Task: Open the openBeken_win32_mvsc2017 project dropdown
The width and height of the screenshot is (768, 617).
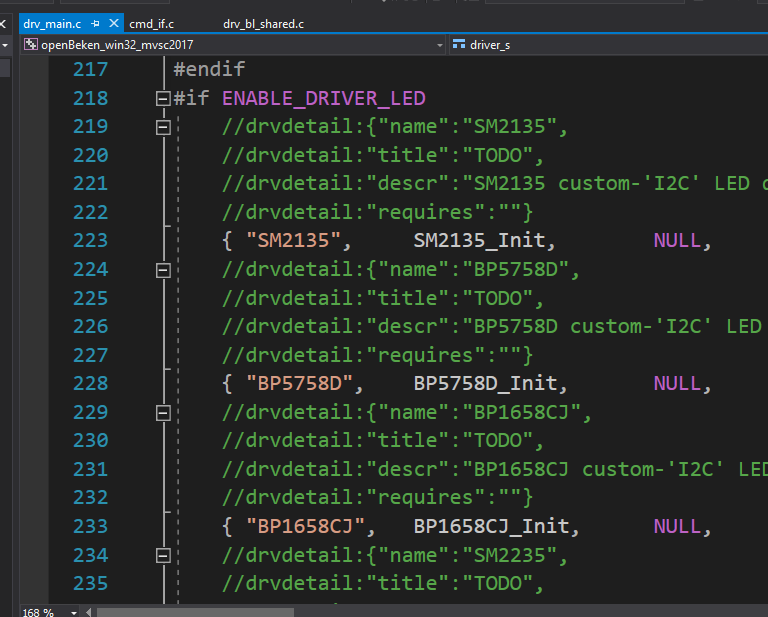Action: (439, 45)
